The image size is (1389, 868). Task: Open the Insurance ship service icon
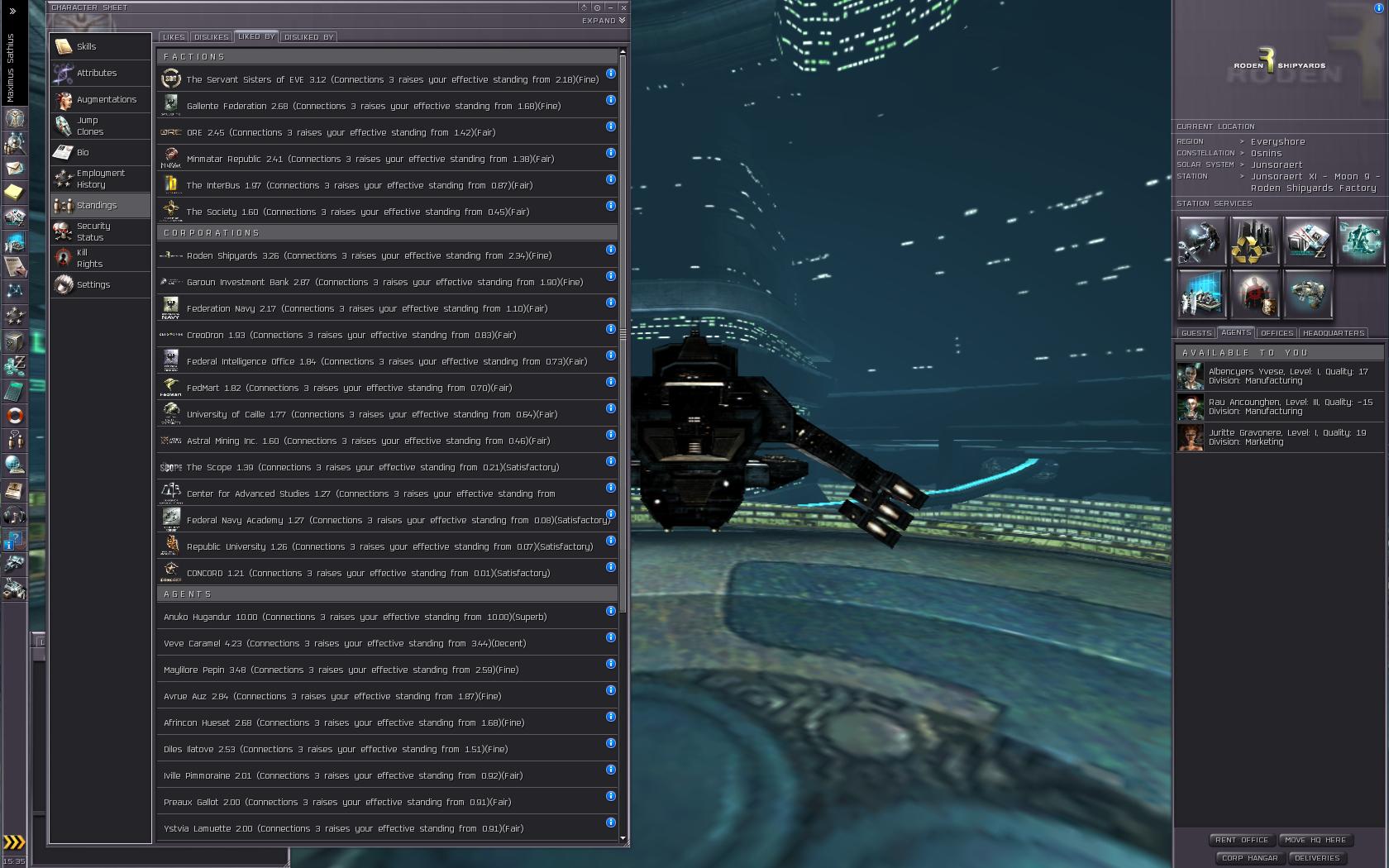[1307, 293]
